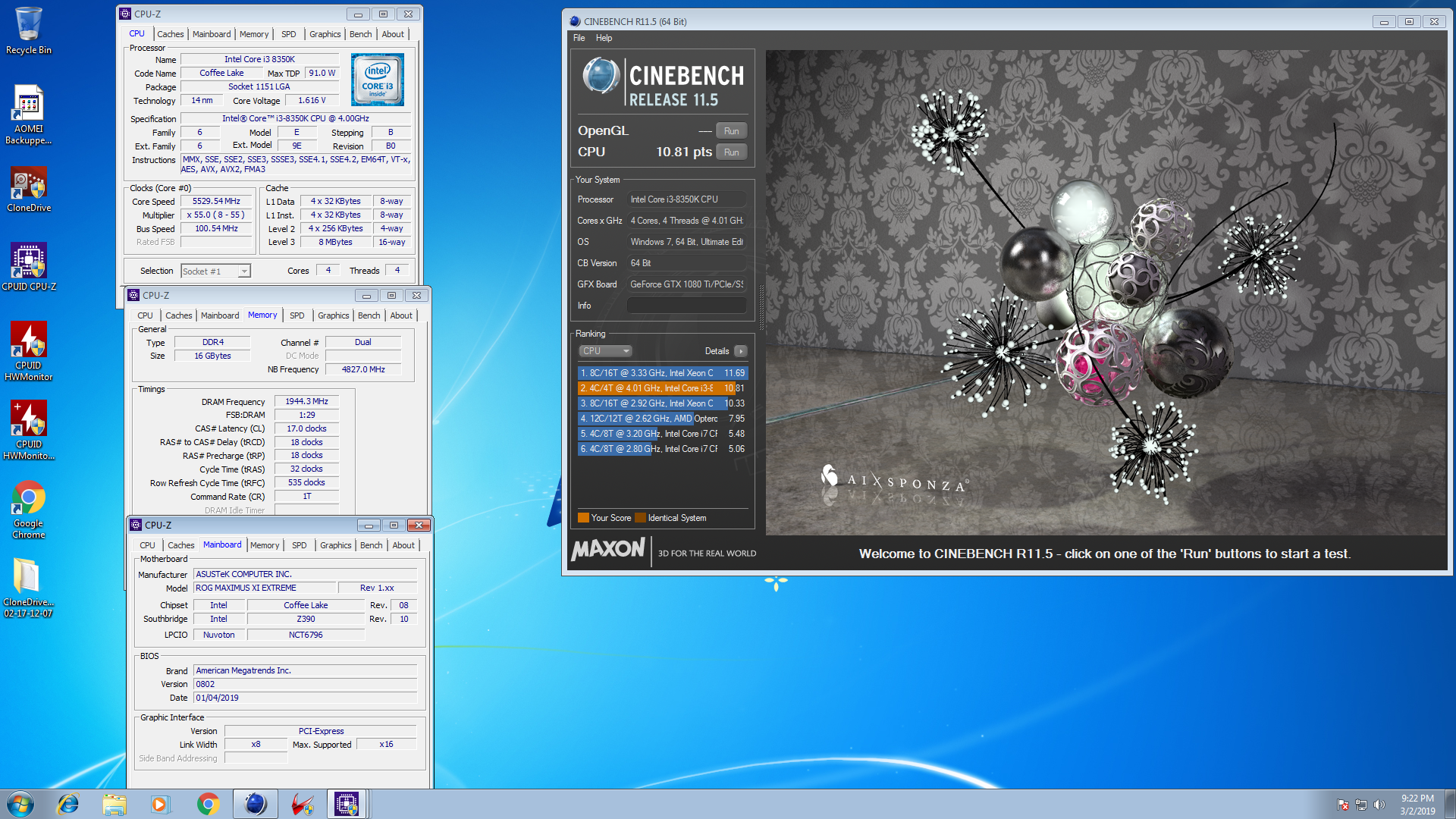Launch Internet Explorer from taskbar
Screen dimensions: 1456x819
point(68,804)
